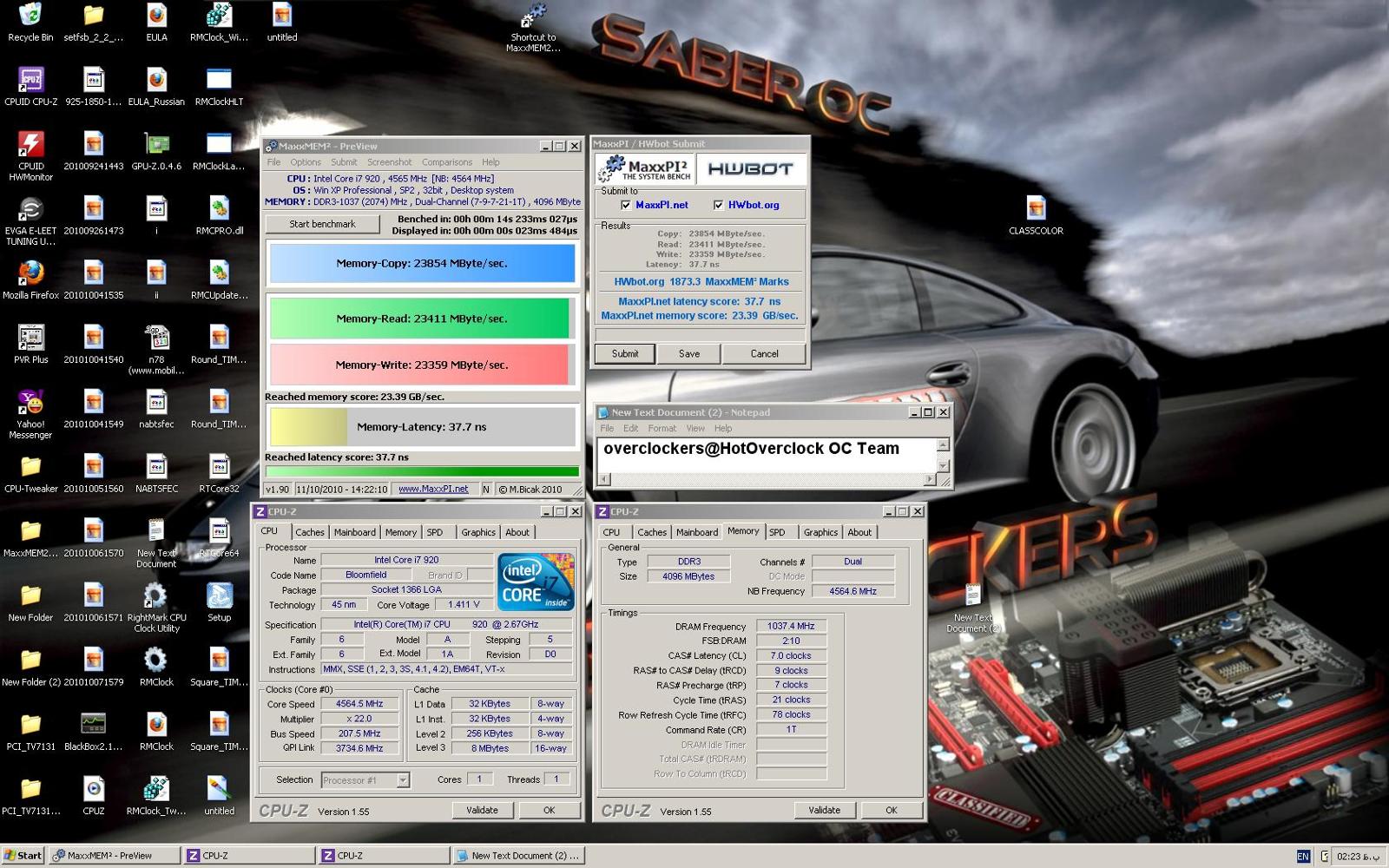Screen dimensions: 1389x868
Task: Switch to Caches tab in left CPU-Z
Action: point(309,532)
